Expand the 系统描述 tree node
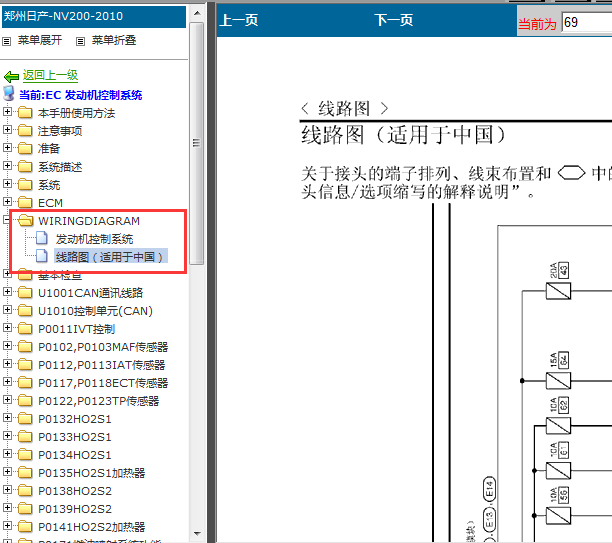This screenshot has height=543, width=612. 7,166
